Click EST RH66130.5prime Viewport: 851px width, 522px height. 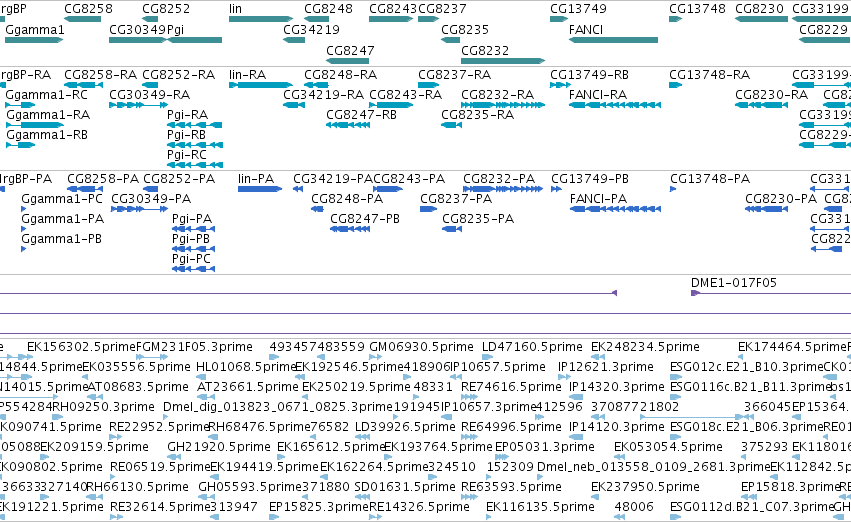(x=137, y=488)
